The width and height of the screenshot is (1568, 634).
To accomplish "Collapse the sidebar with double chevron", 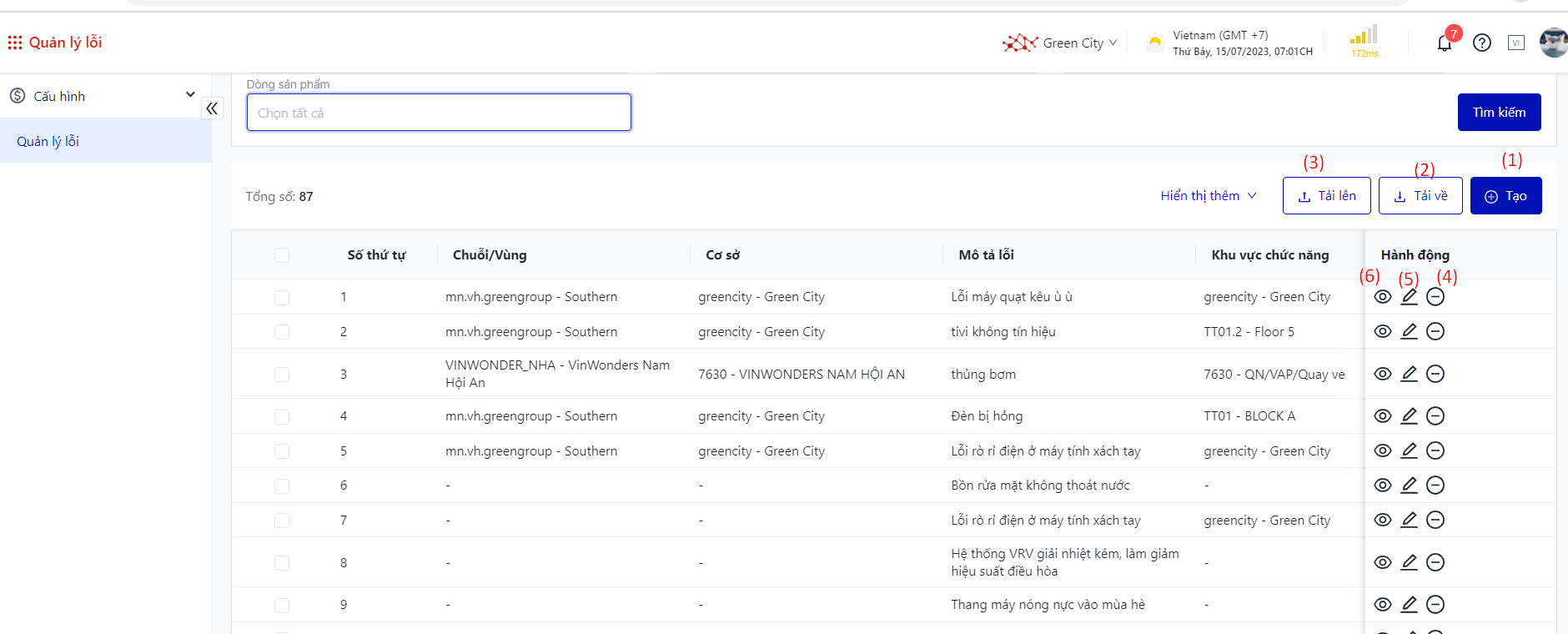I will [212, 108].
